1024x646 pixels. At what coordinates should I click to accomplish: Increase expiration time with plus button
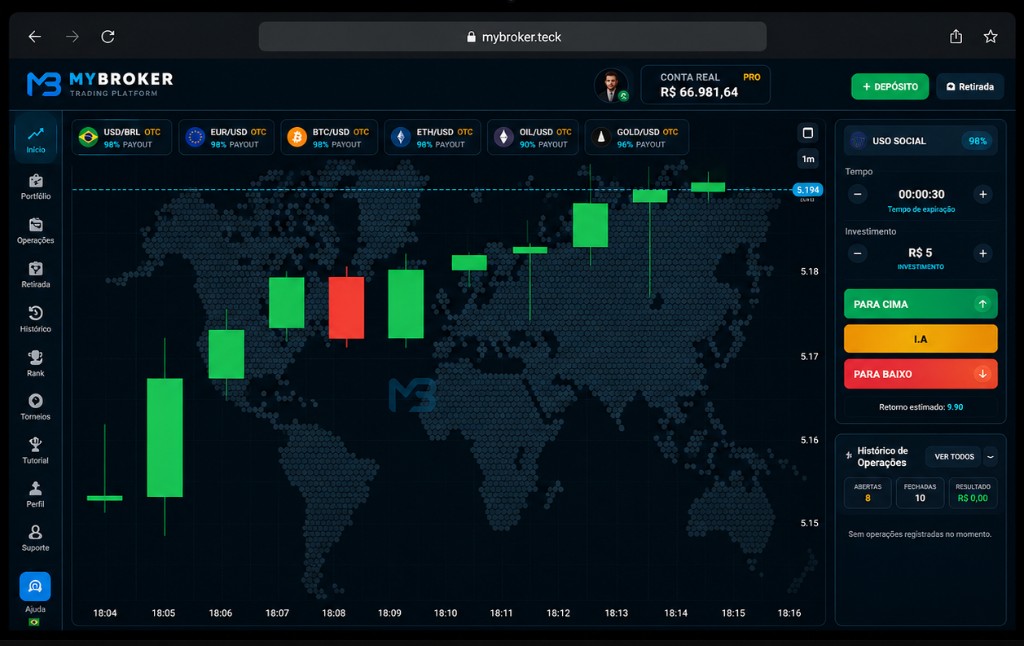pyautogui.click(x=982, y=194)
